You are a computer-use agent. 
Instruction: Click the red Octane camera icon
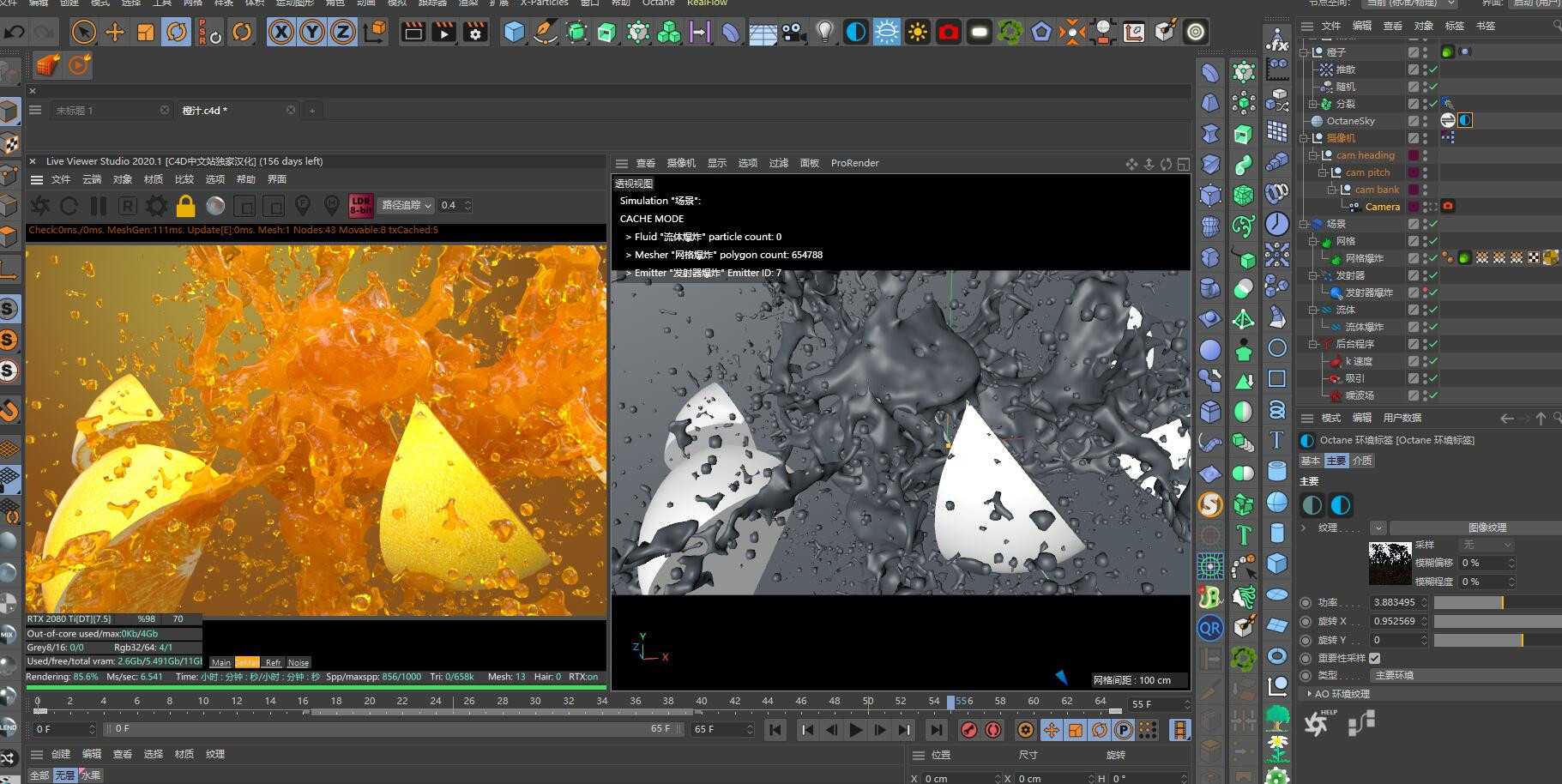coord(948,33)
